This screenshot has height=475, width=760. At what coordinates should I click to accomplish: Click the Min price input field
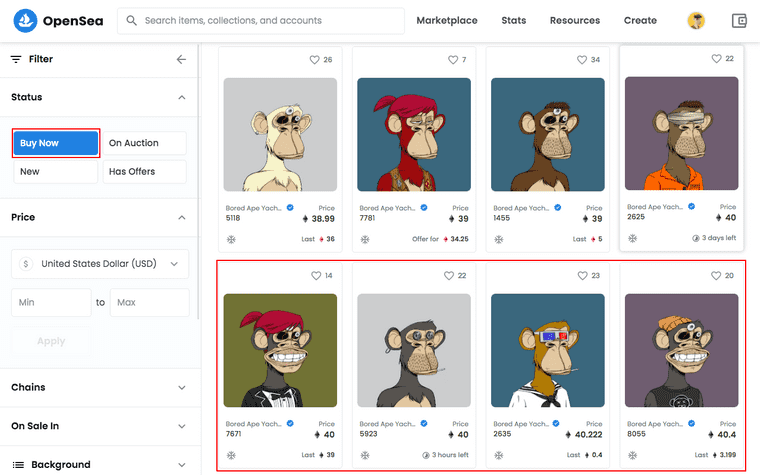[x=51, y=302]
